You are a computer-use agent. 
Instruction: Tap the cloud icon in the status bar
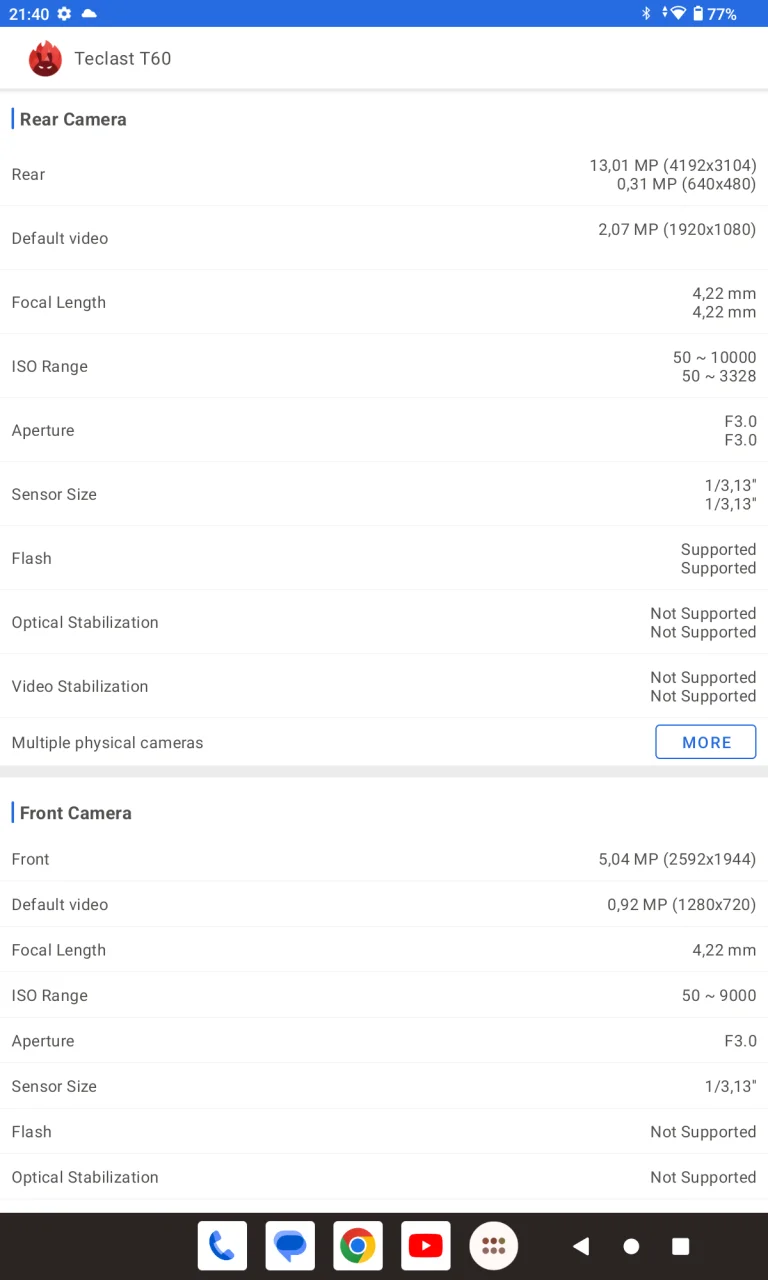pos(90,14)
